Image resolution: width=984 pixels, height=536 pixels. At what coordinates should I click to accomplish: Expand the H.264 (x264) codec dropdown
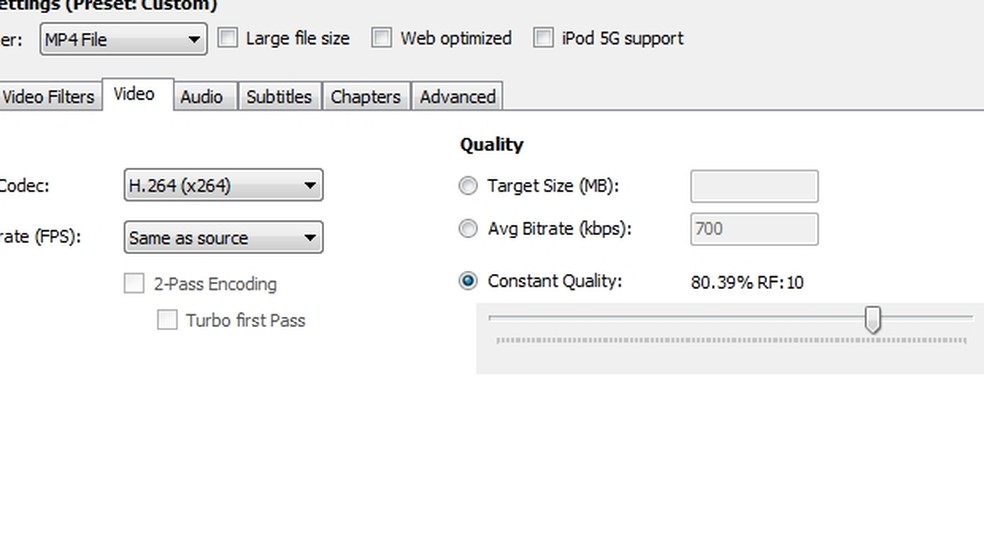[223, 185]
